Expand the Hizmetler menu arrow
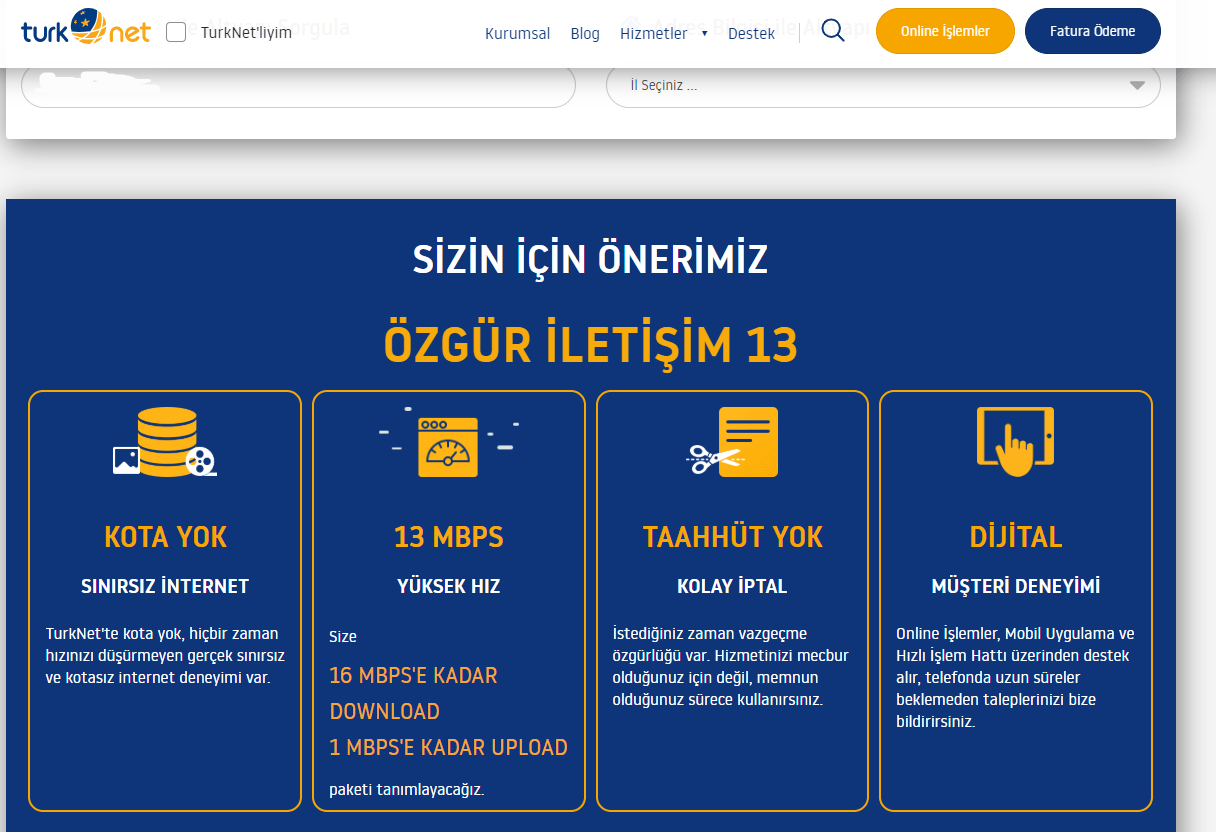Screen dimensions: 1216x832 pyautogui.click(x=705, y=33)
